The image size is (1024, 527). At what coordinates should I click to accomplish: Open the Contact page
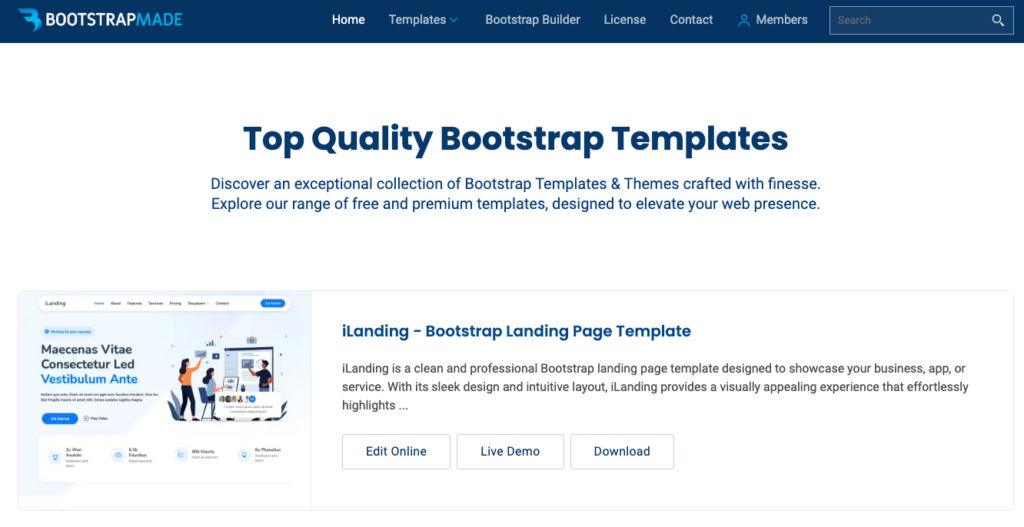[x=691, y=20]
